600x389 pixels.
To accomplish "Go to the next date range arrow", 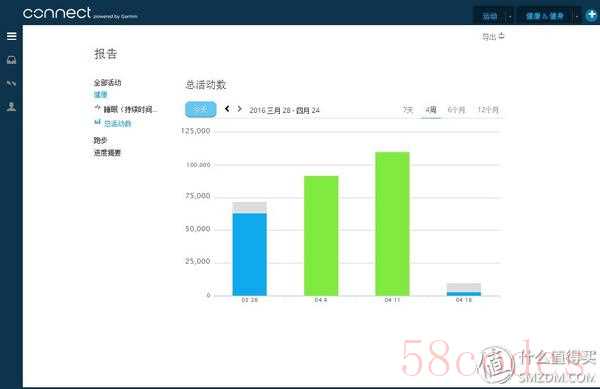I will (x=240, y=109).
